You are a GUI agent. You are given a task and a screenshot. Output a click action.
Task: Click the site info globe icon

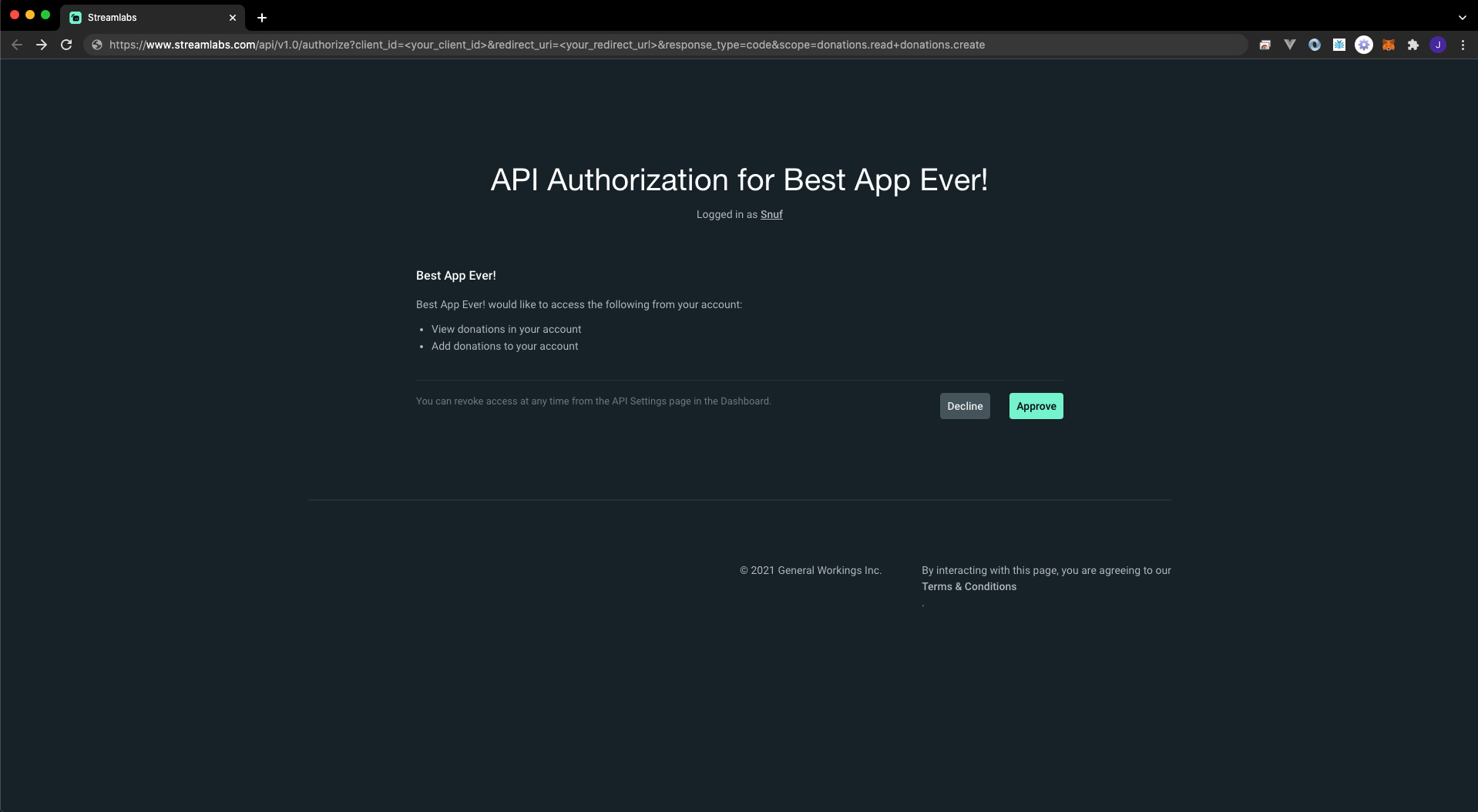pyautogui.click(x=97, y=45)
